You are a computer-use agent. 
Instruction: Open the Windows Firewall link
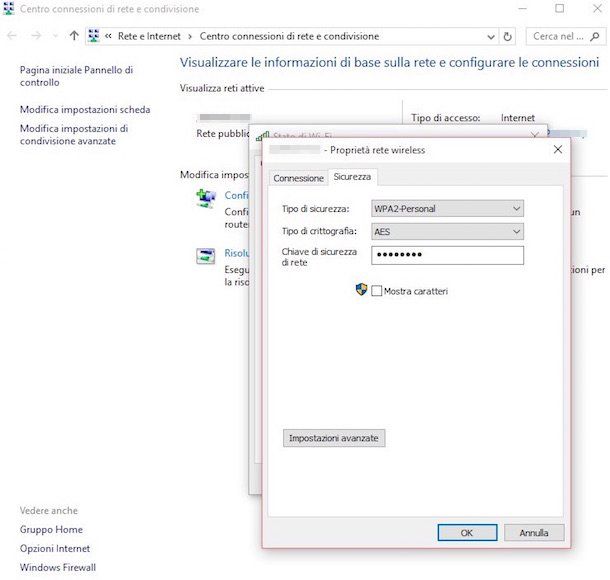(57, 568)
